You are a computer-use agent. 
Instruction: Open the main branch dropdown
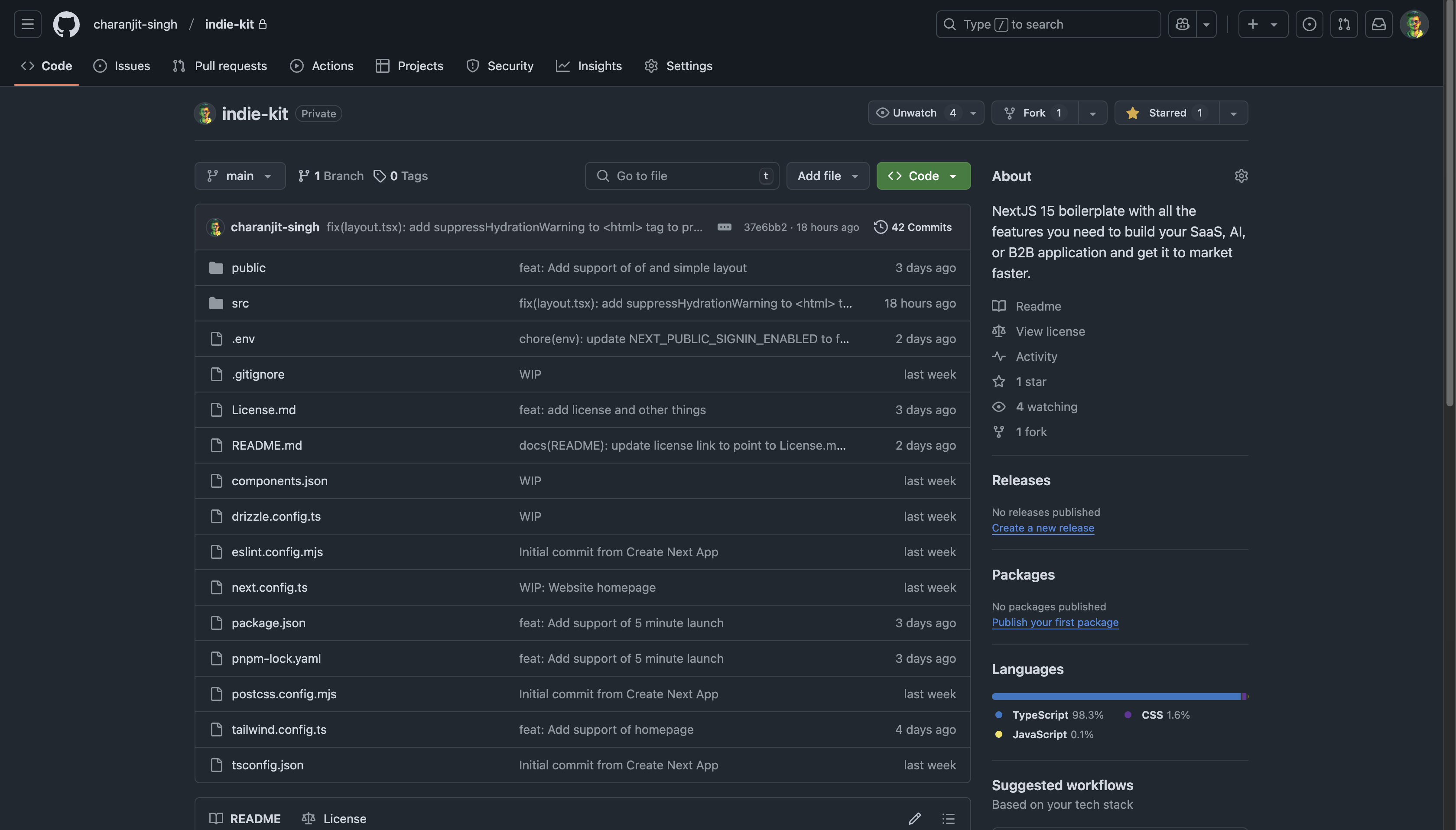point(240,176)
